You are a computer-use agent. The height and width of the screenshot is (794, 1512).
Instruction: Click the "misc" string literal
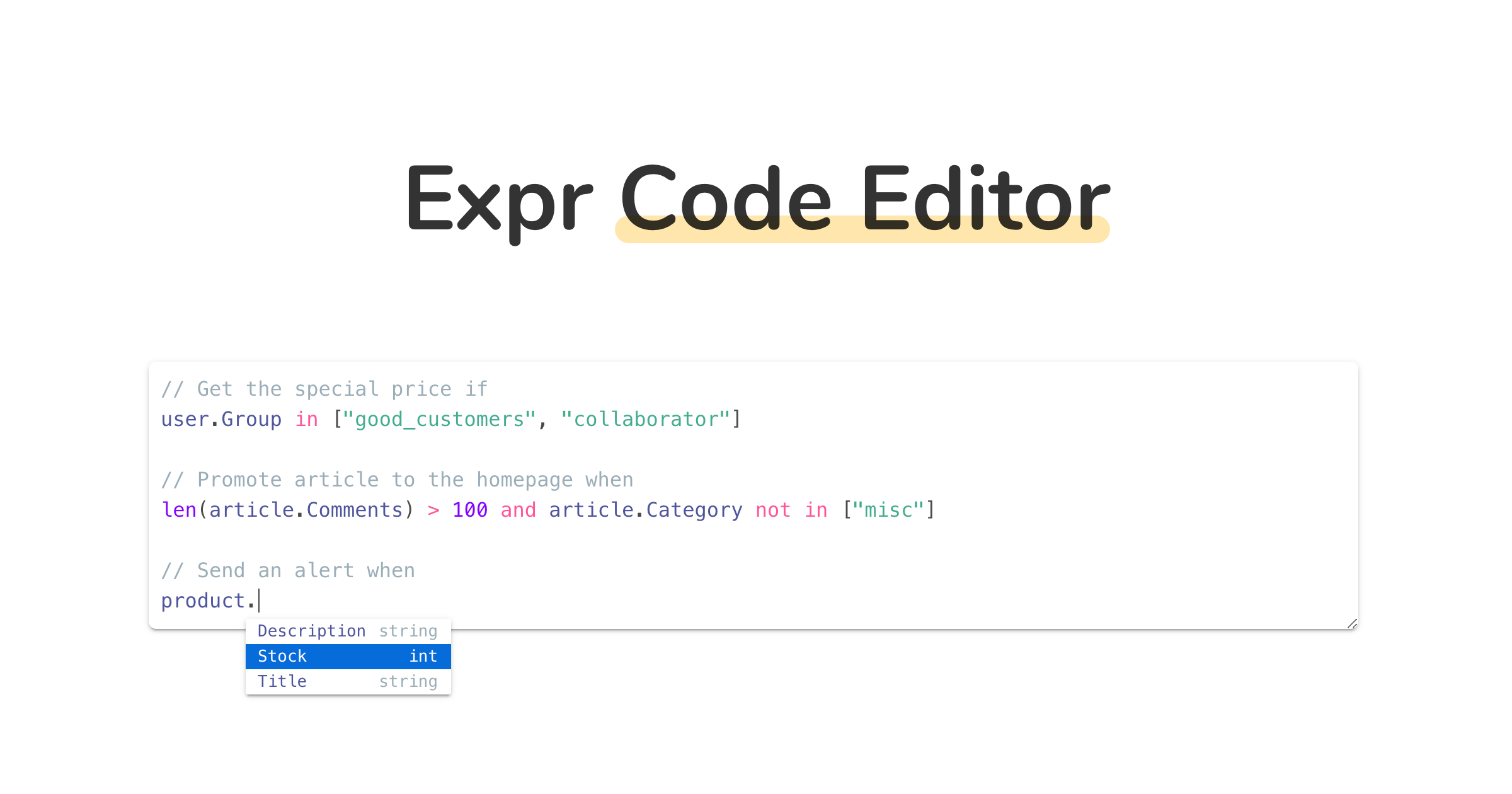(888, 510)
